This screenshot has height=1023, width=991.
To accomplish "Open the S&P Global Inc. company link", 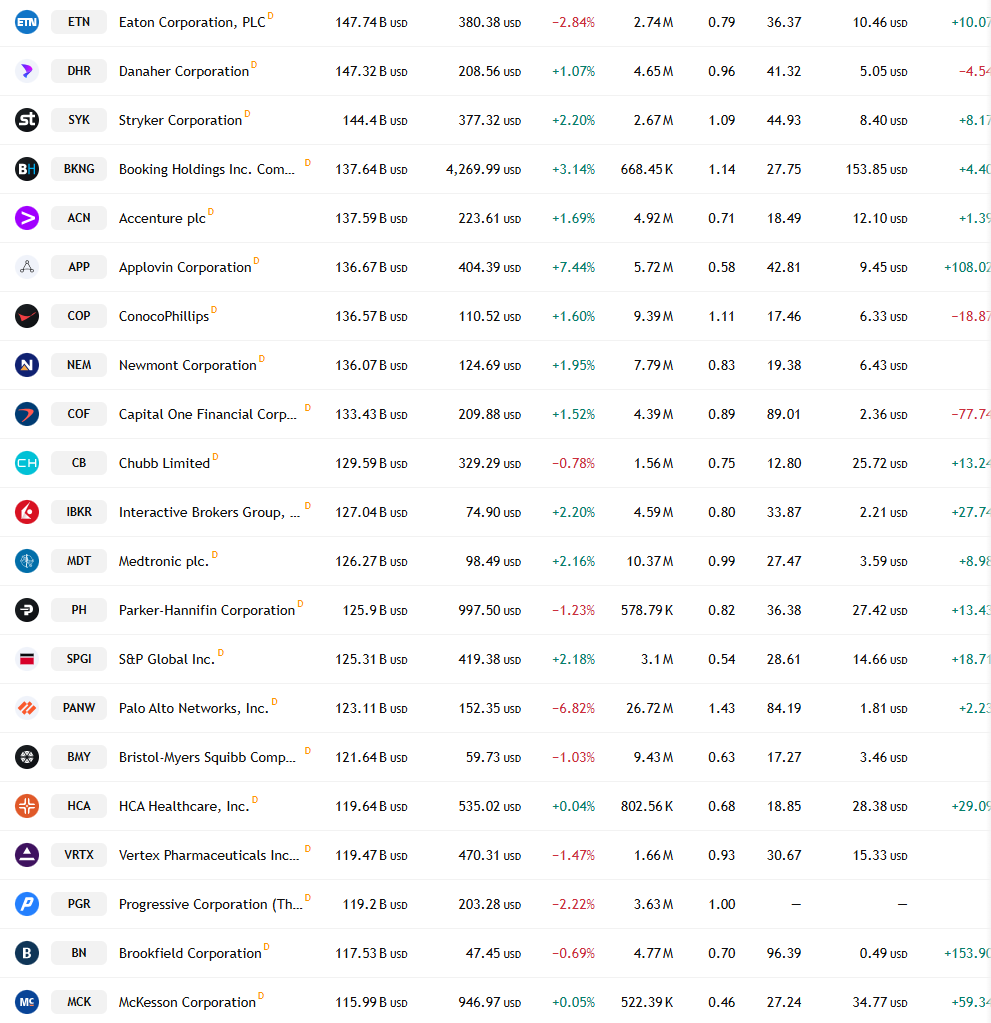I will [166, 659].
